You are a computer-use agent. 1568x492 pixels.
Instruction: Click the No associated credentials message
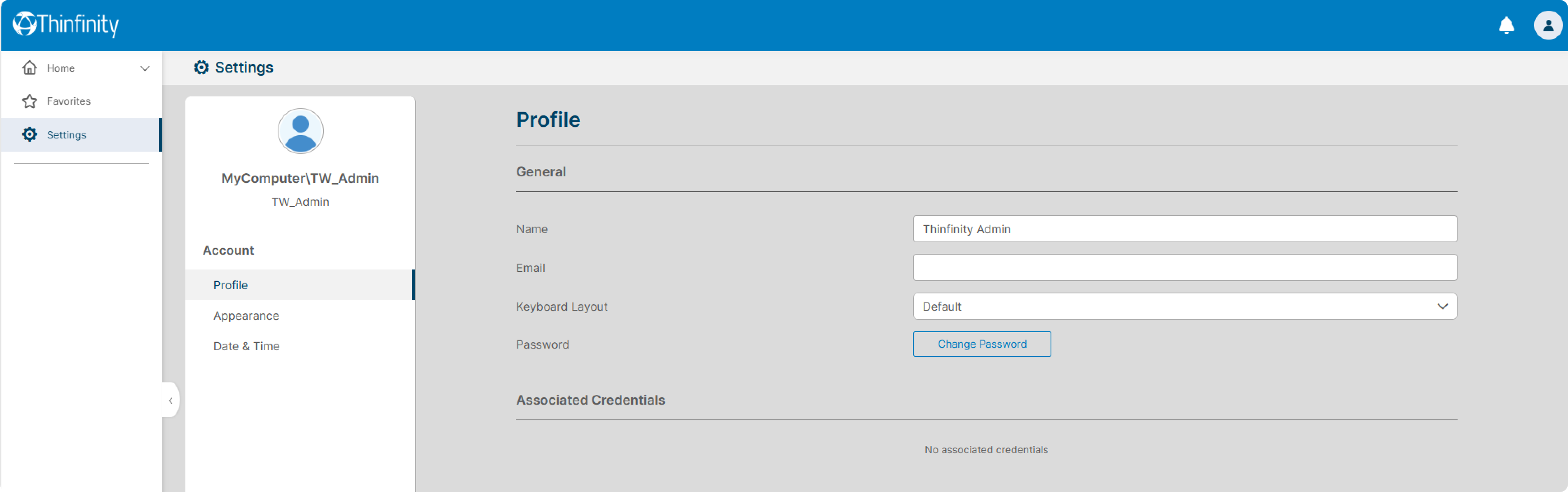point(986,450)
